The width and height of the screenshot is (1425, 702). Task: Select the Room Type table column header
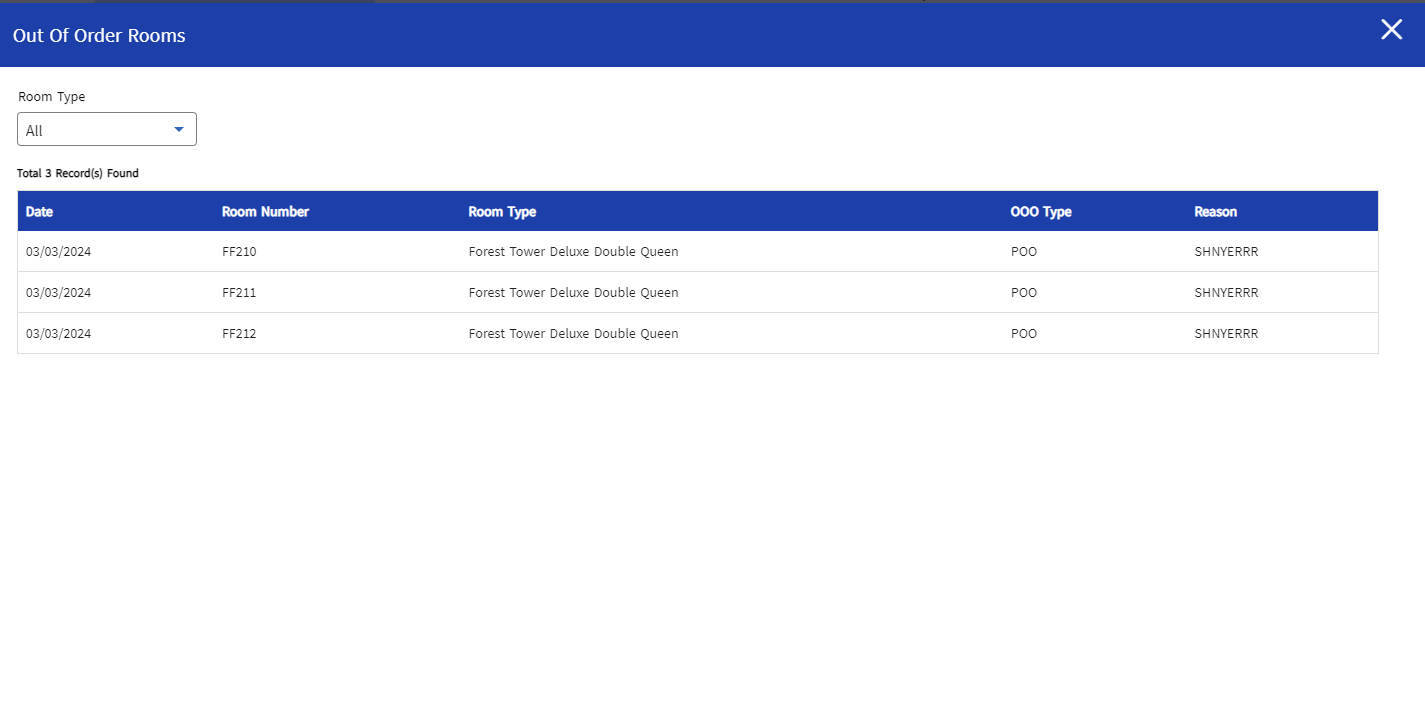[502, 212]
